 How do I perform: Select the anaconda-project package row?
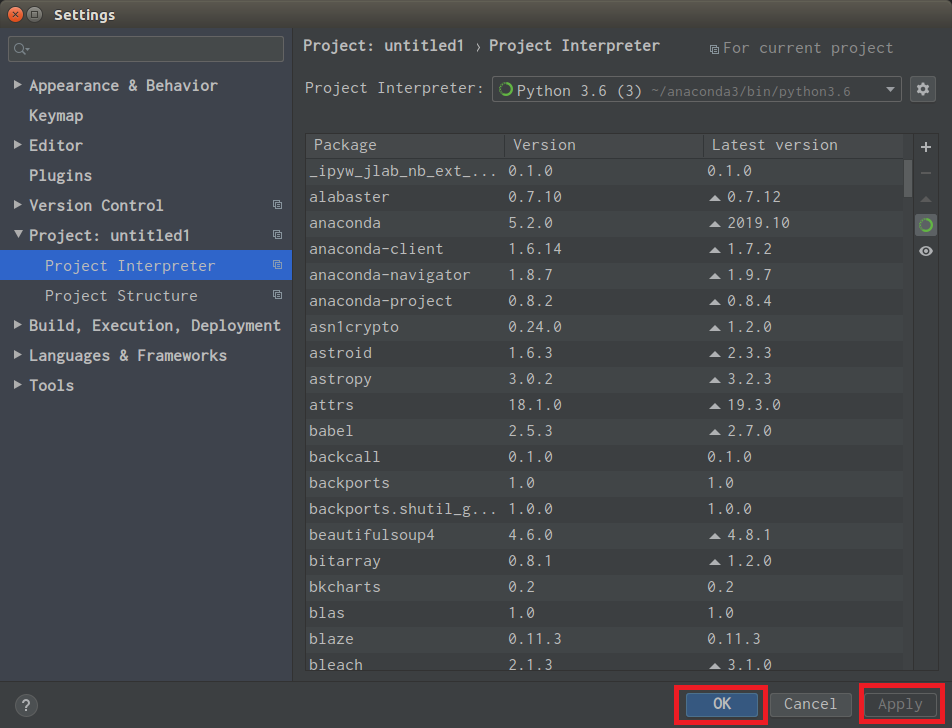tap(605, 301)
